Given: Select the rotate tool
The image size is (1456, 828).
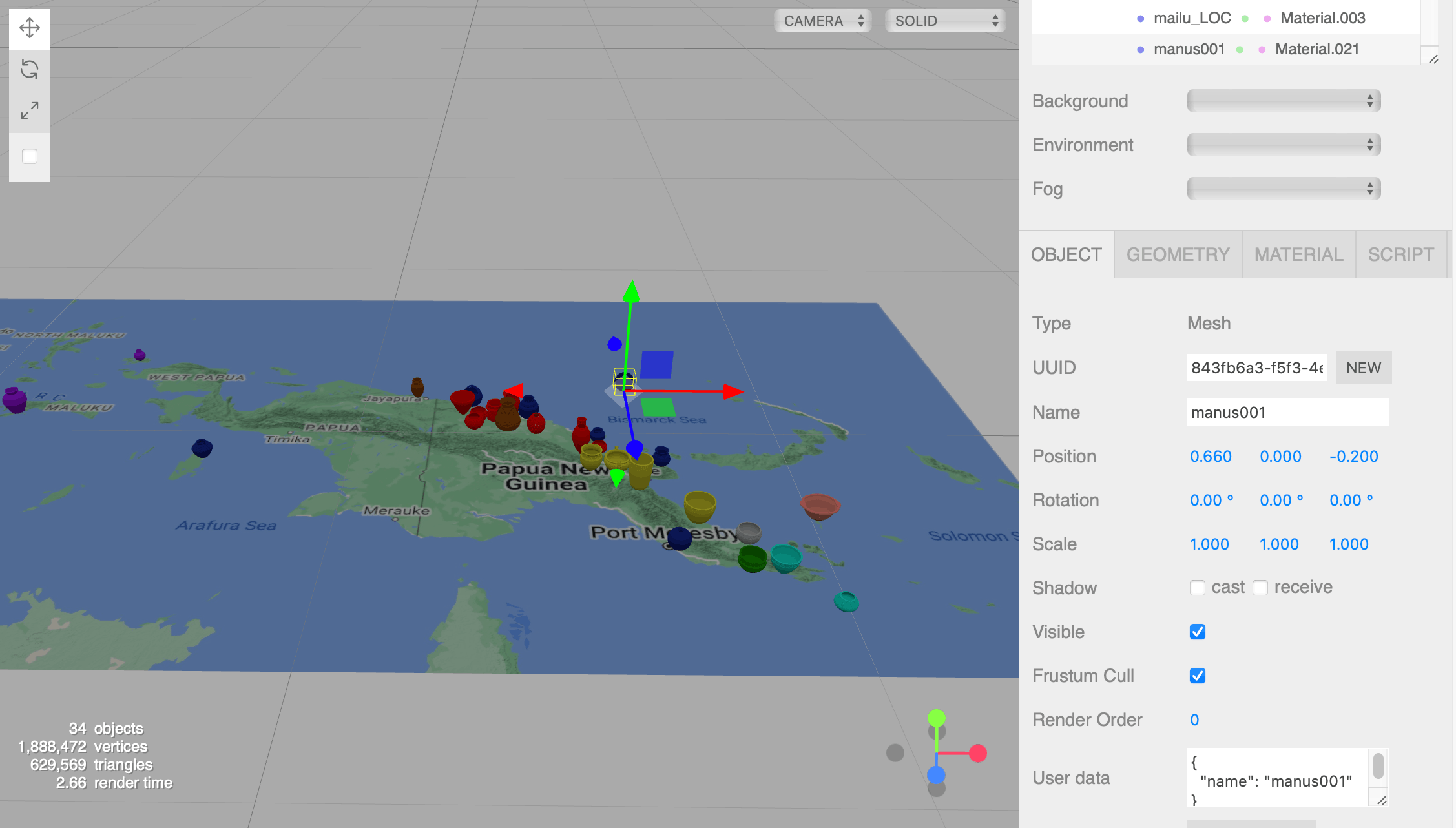Looking at the screenshot, I should point(30,69).
